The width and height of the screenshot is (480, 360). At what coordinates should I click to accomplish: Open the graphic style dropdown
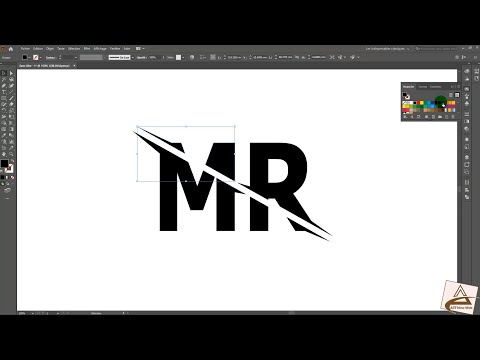(183, 57)
